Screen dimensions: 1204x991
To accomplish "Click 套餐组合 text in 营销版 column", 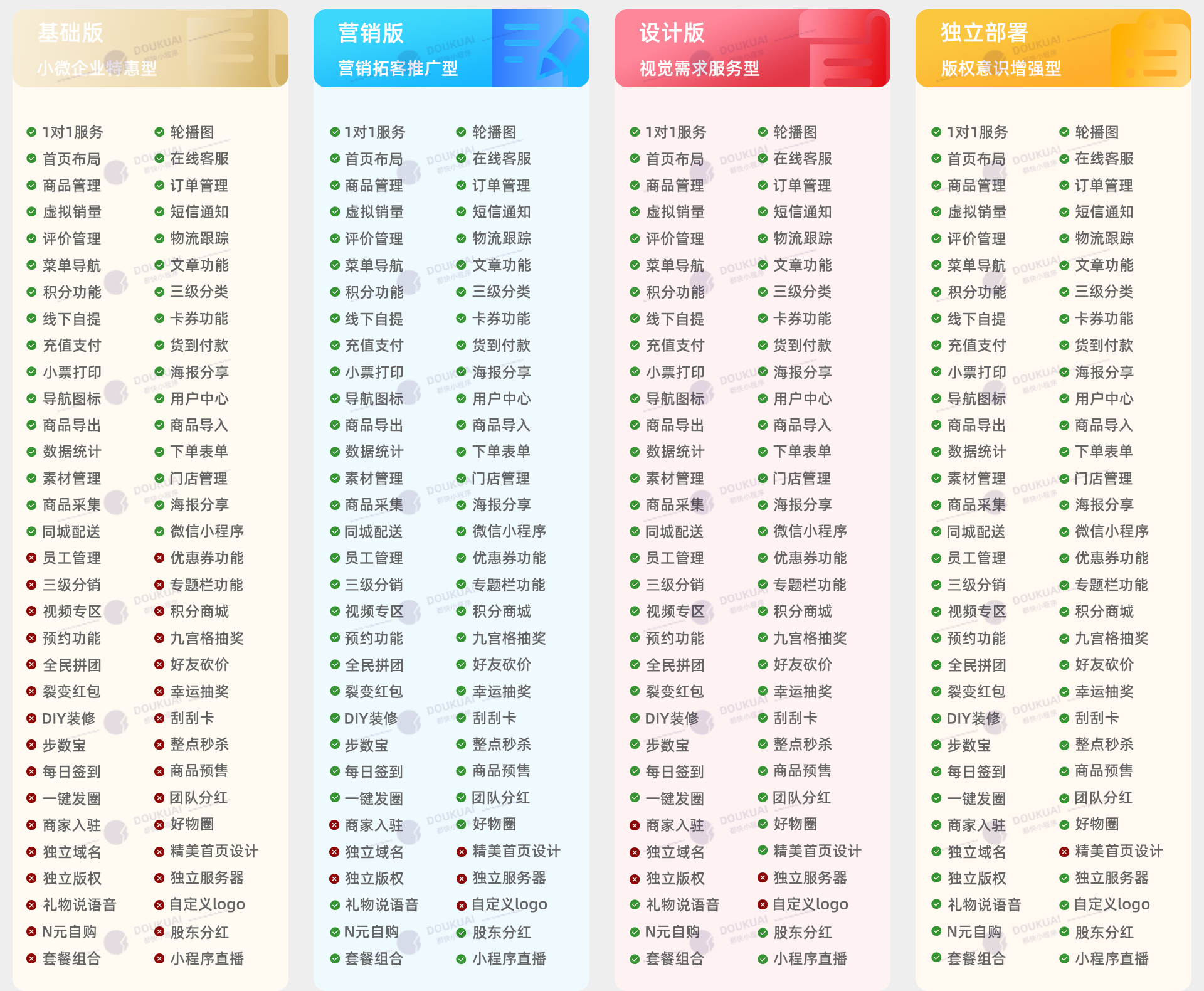I will 374,959.
